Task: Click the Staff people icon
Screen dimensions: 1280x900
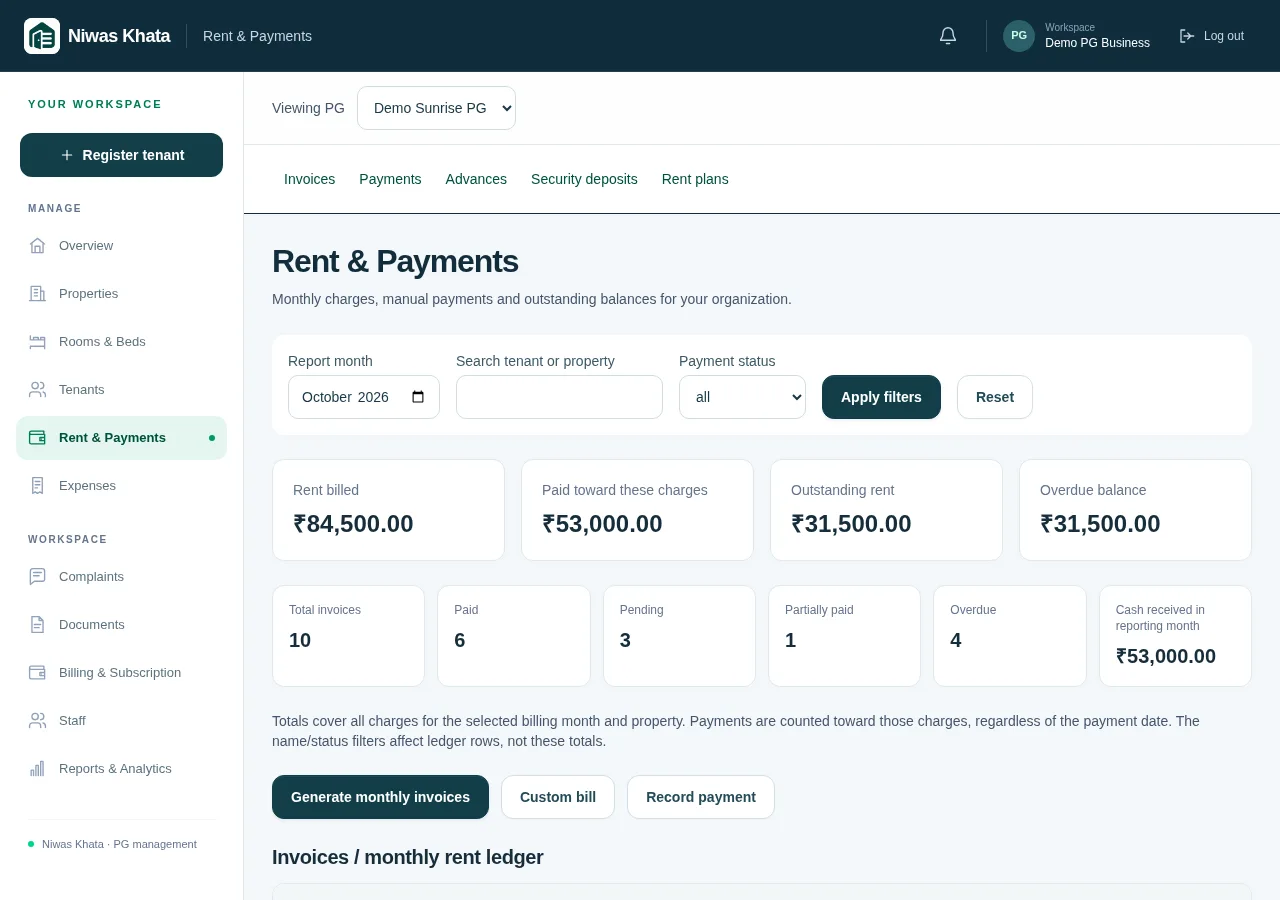Action: point(38,720)
